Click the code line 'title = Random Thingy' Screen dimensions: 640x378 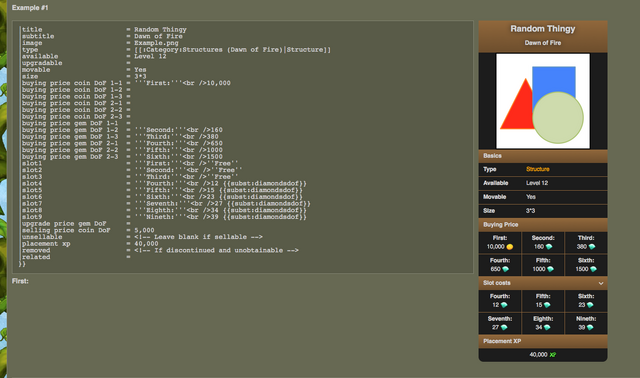tap(104, 29)
